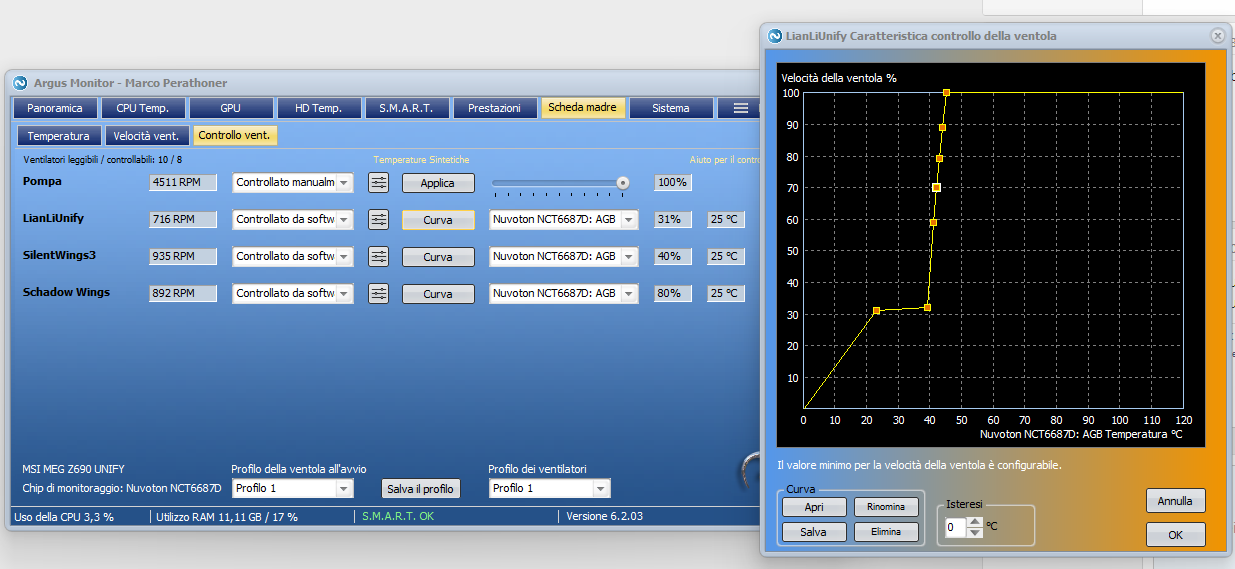The width and height of the screenshot is (1235, 569).
Task: Click Applica button for Pompa
Action: coord(438,183)
